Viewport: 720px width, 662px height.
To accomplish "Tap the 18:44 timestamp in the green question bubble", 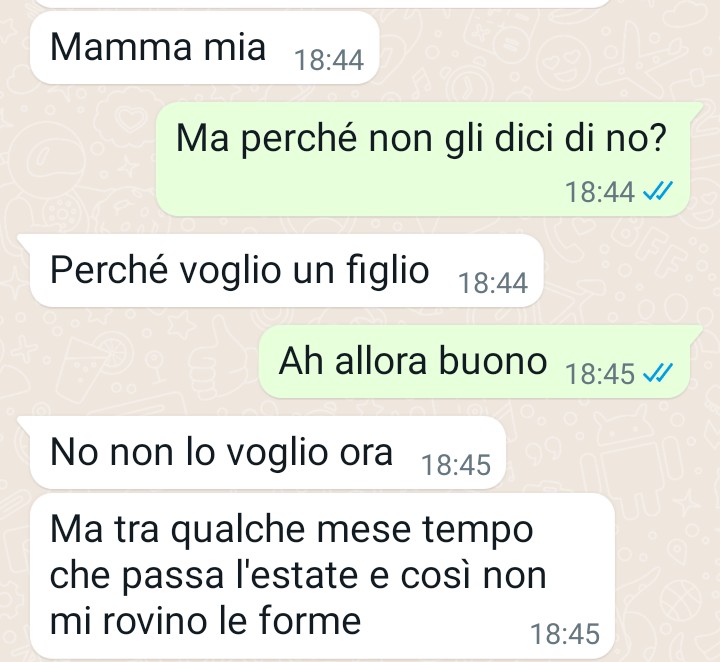I will pos(600,192).
